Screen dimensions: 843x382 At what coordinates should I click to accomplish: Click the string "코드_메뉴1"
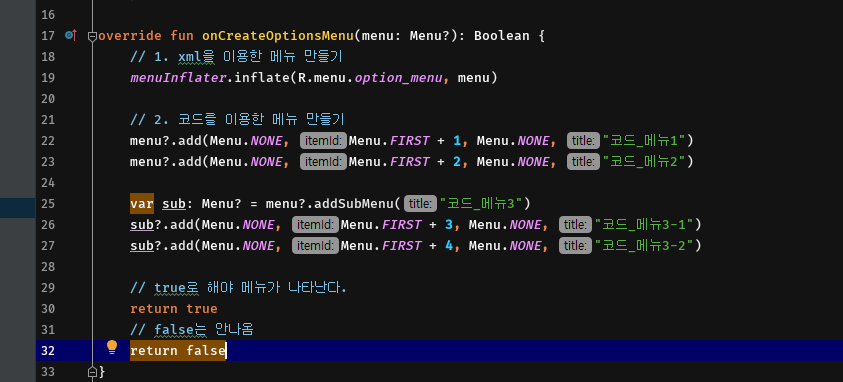coord(644,141)
